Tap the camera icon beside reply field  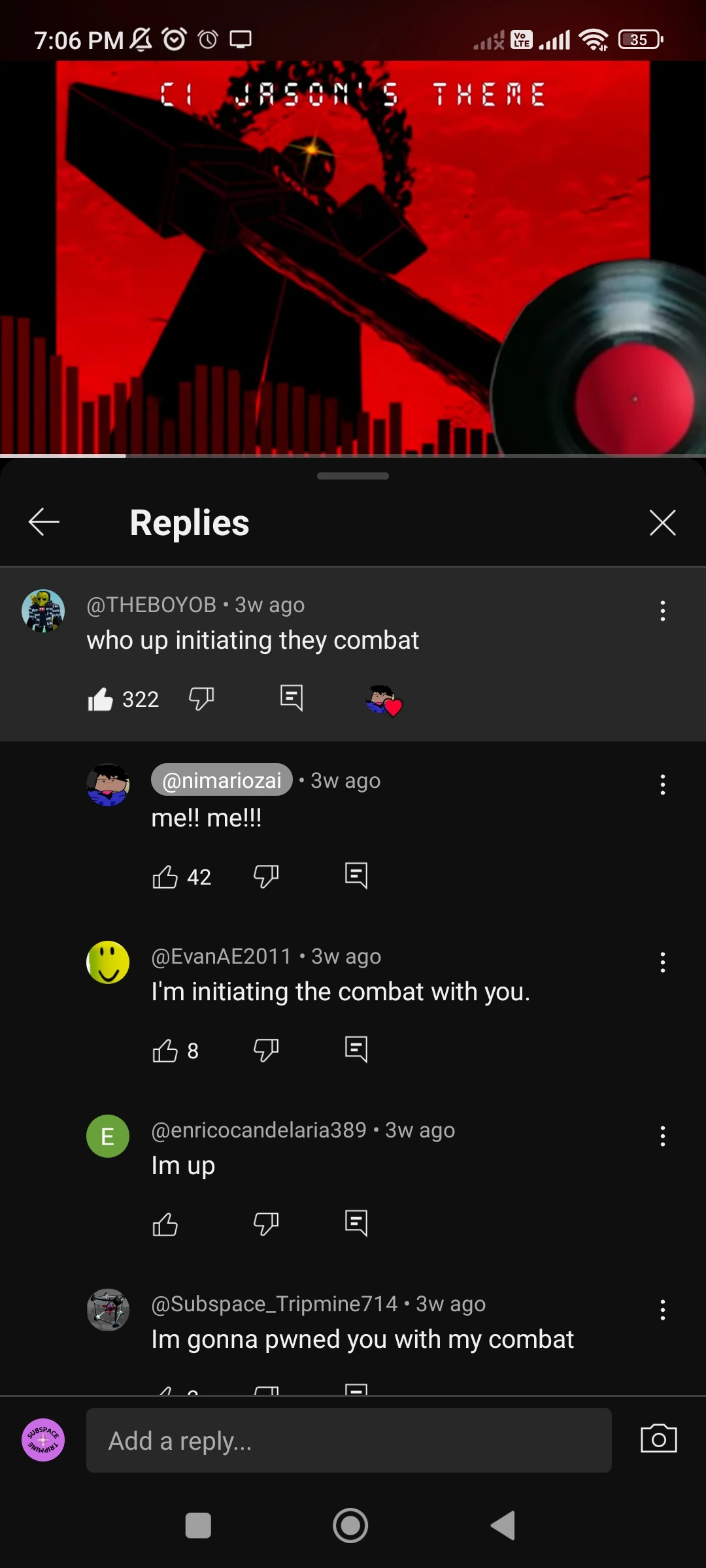[659, 1439]
